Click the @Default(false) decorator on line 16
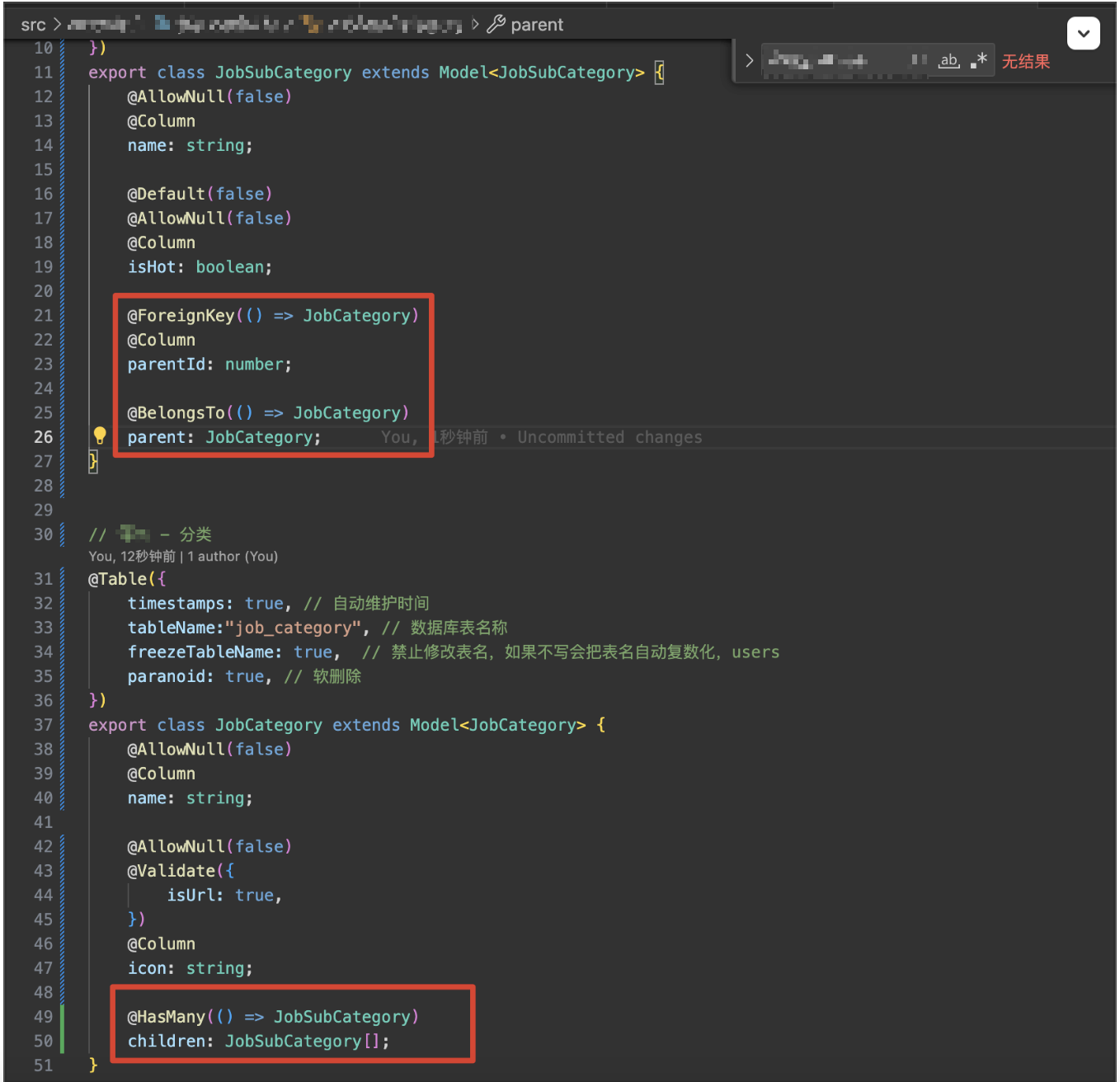 point(200,194)
